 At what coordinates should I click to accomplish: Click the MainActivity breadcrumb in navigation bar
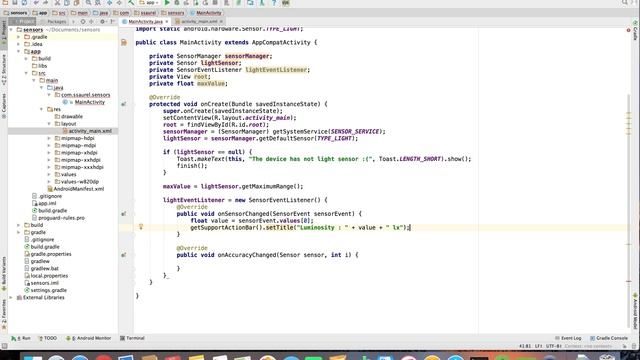tap(206, 13)
